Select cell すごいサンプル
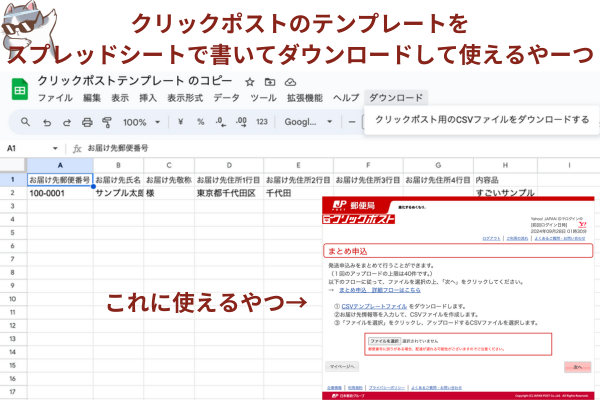This screenshot has width=600, height=400. (505, 193)
